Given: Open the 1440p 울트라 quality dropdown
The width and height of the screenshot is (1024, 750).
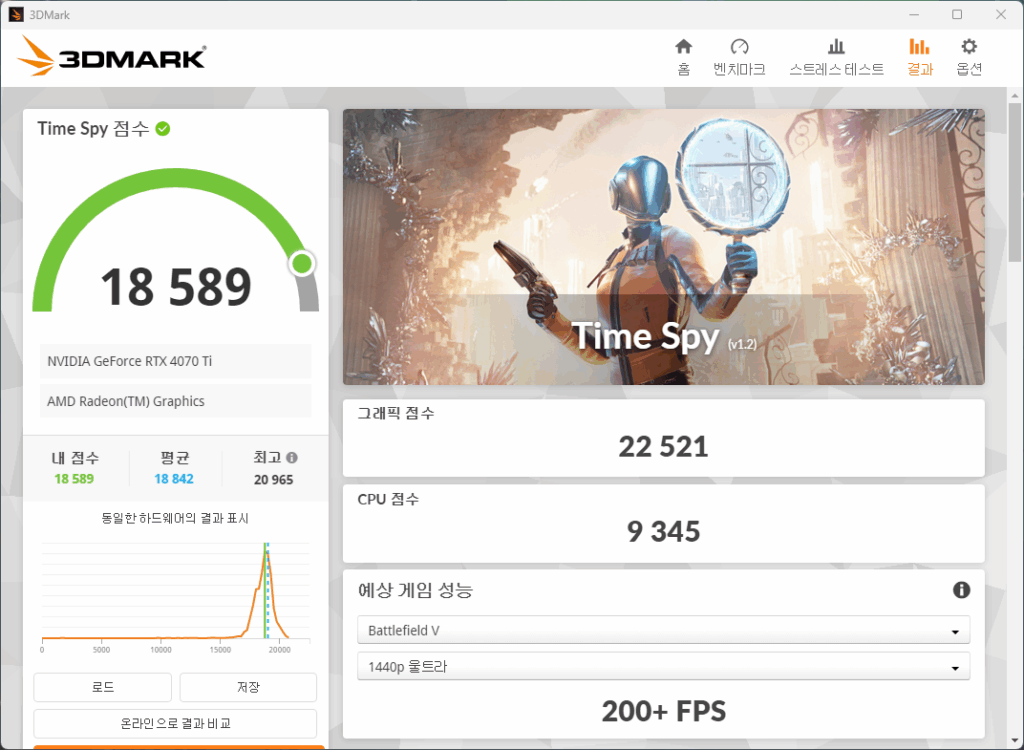Looking at the screenshot, I should [x=663, y=666].
